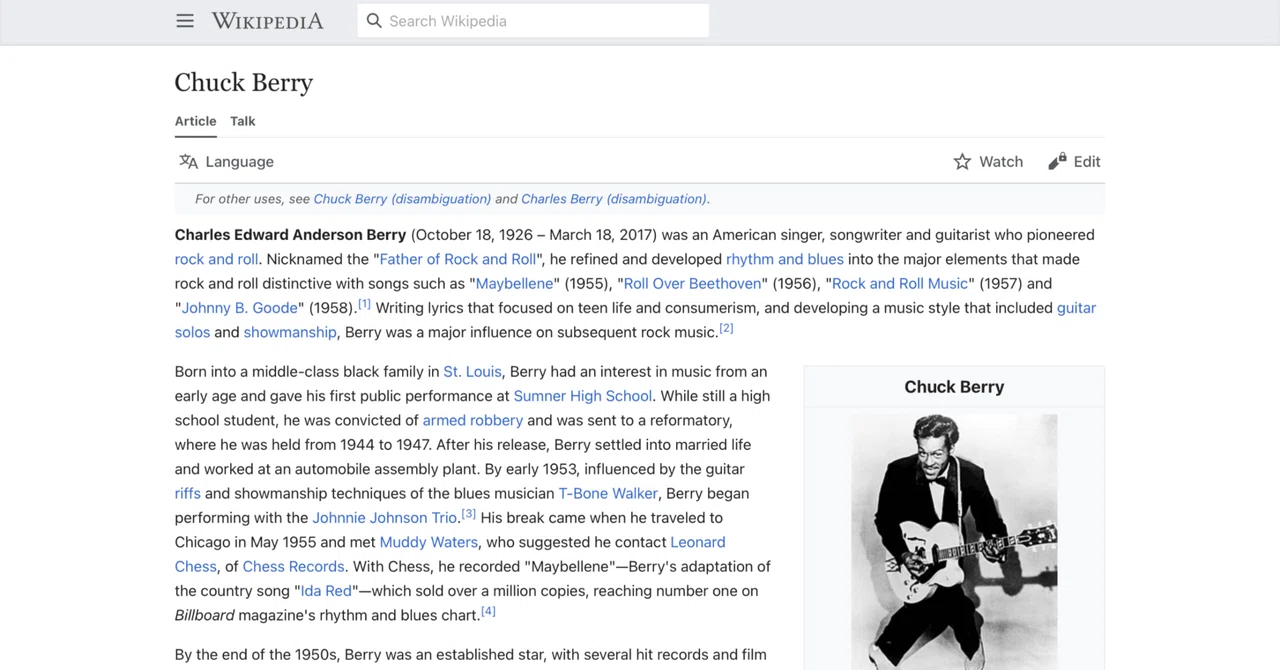Viewport: 1280px width, 670px height.
Task: Open T-Bone Walker link
Action: [x=608, y=493]
